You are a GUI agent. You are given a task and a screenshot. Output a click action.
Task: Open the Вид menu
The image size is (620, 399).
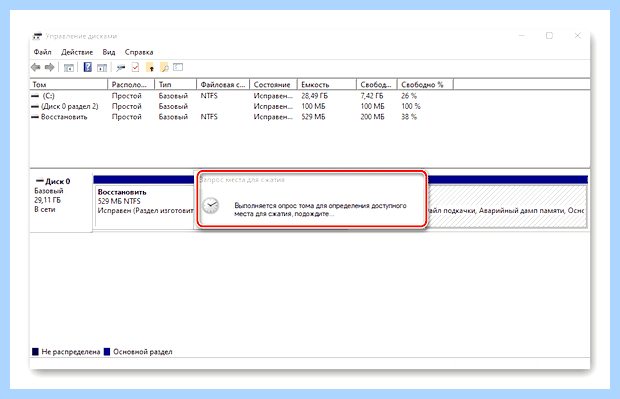pos(109,52)
